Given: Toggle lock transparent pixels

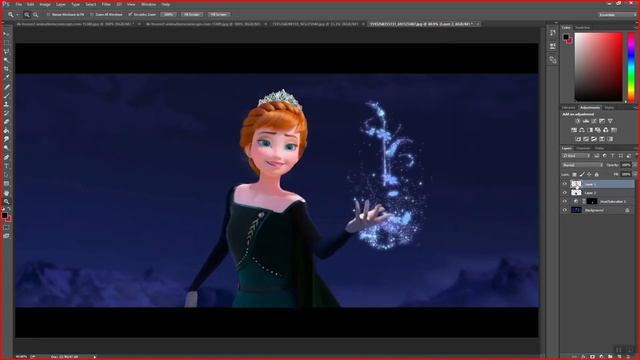Looking at the screenshot, I should click(x=574, y=175).
